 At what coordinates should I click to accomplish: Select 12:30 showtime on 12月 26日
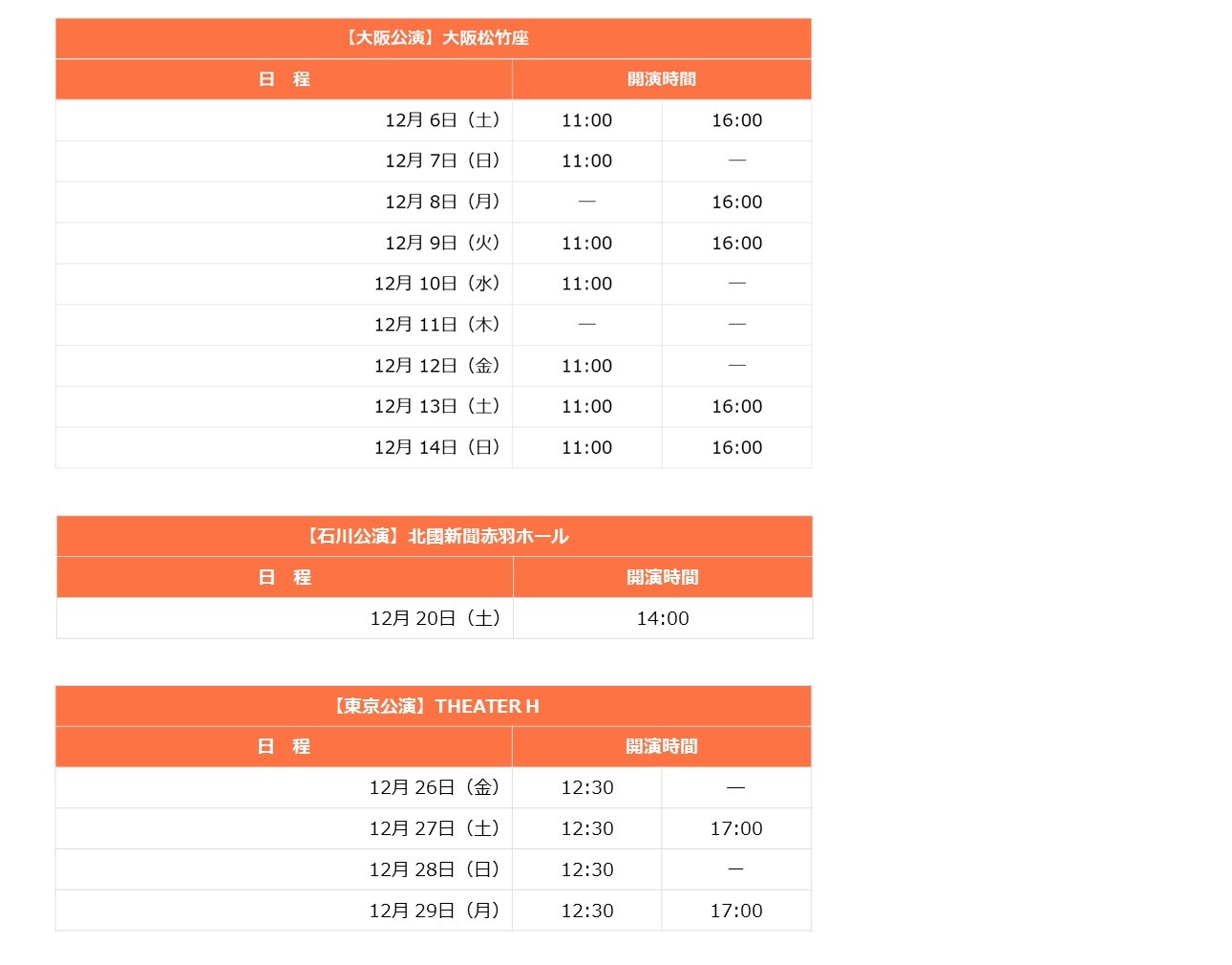587,788
